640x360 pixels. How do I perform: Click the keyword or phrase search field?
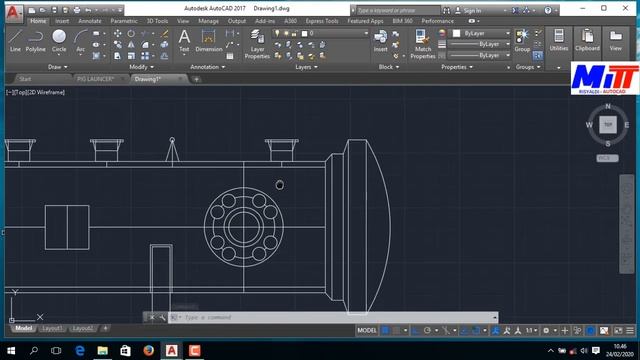398,11
